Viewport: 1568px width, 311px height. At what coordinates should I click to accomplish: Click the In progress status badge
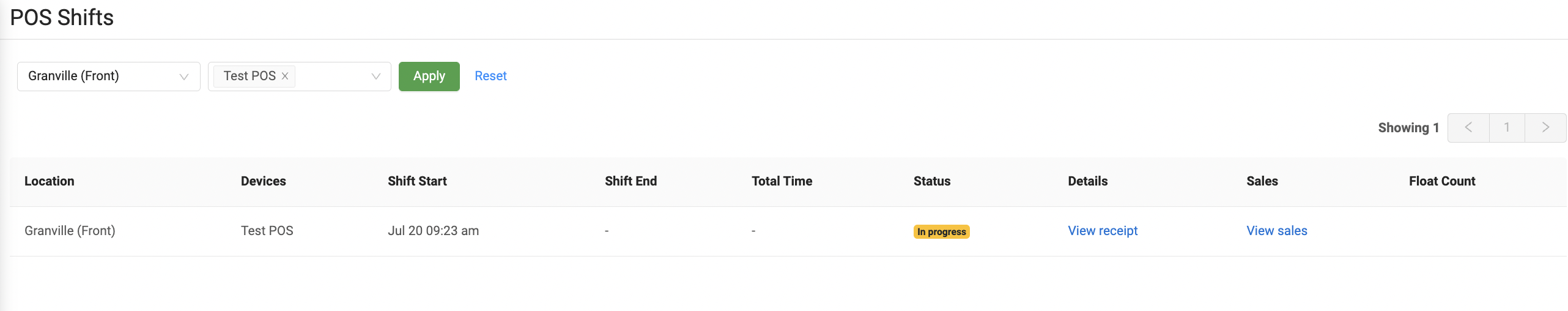pos(941,231)
